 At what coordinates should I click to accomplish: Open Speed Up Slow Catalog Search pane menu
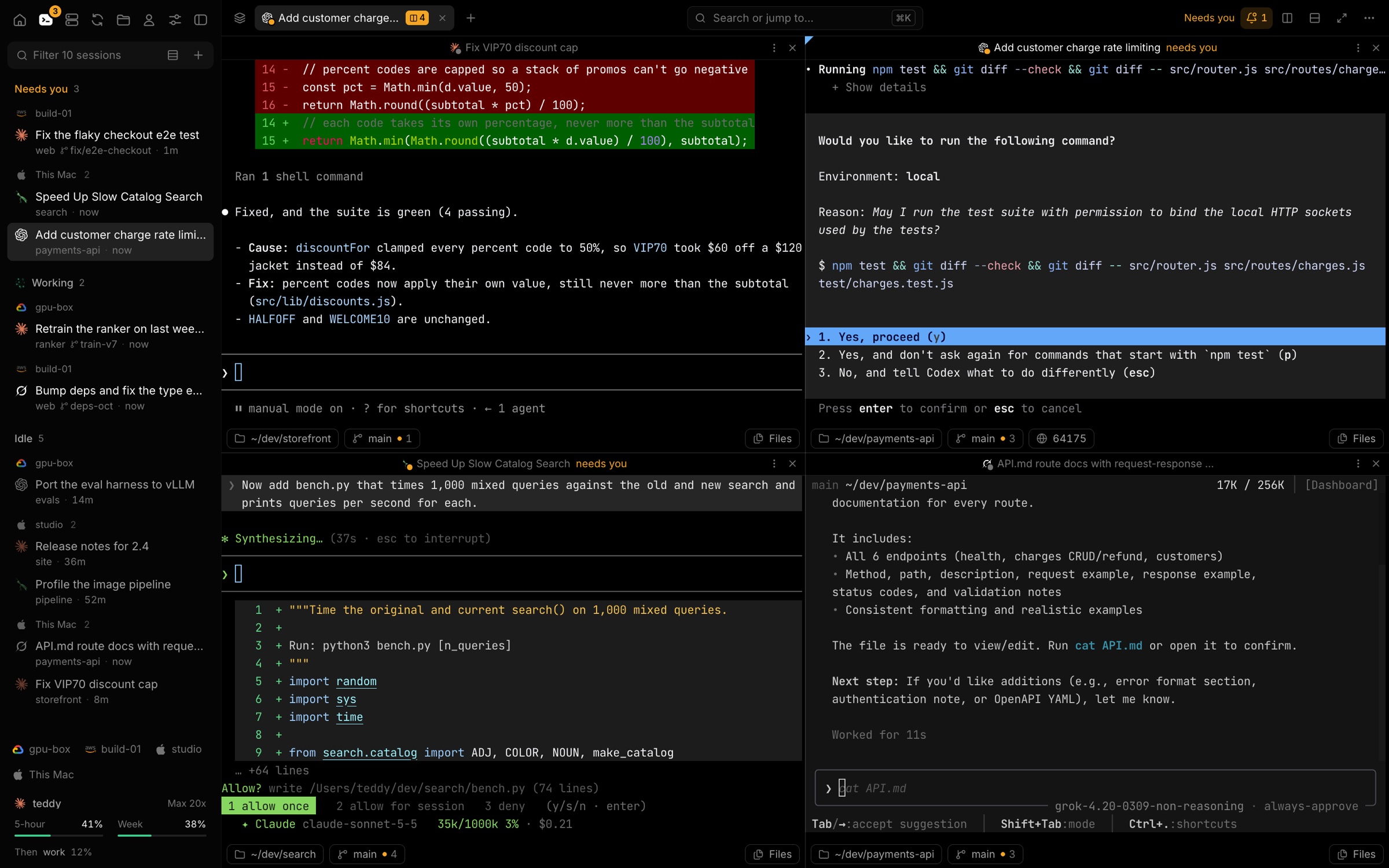click(x=774, y=464)
